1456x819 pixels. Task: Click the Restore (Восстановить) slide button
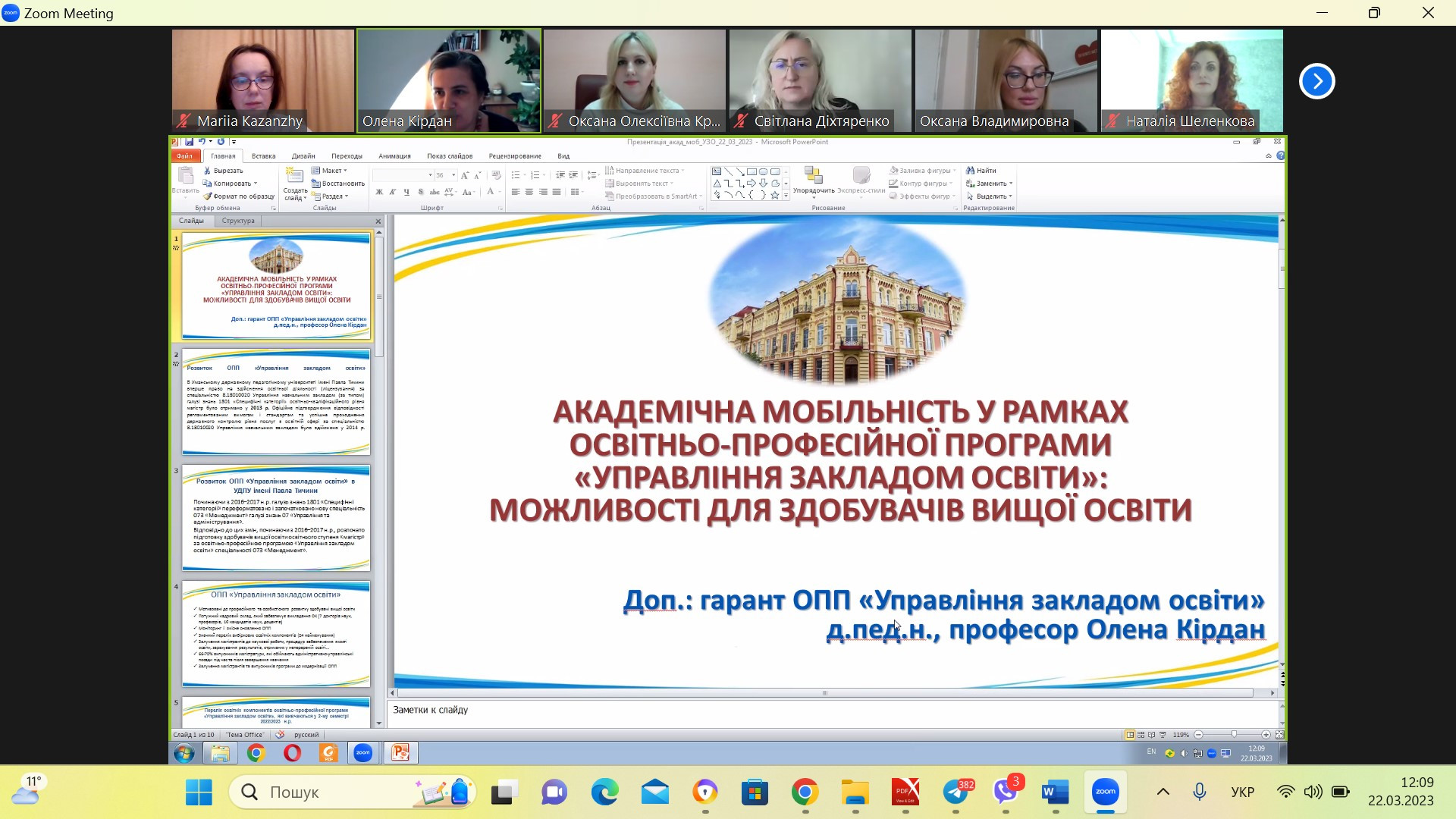(x=338, y=184)
